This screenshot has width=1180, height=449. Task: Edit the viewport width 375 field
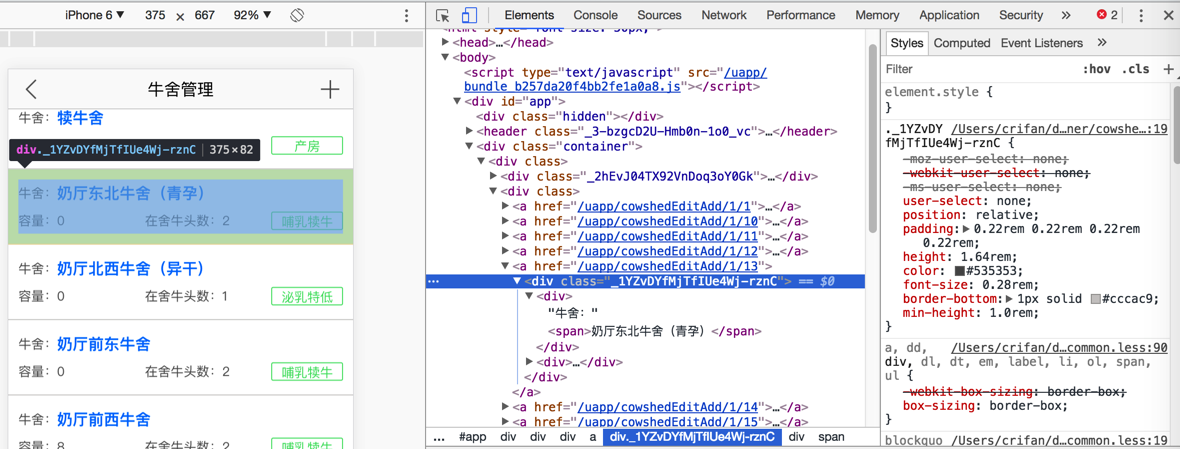tap(155, 15)
